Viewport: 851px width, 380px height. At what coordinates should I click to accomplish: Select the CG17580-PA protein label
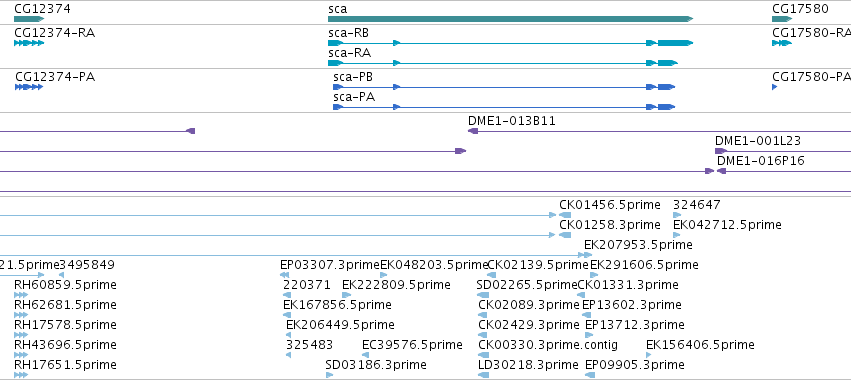pyautogui.click(x=811, y=77)
